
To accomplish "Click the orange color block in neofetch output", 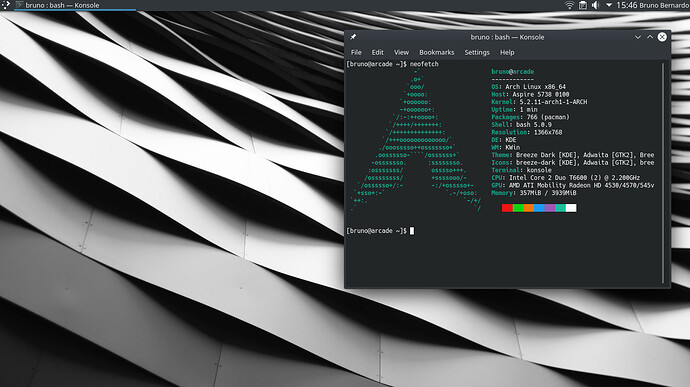I will 529,208.
